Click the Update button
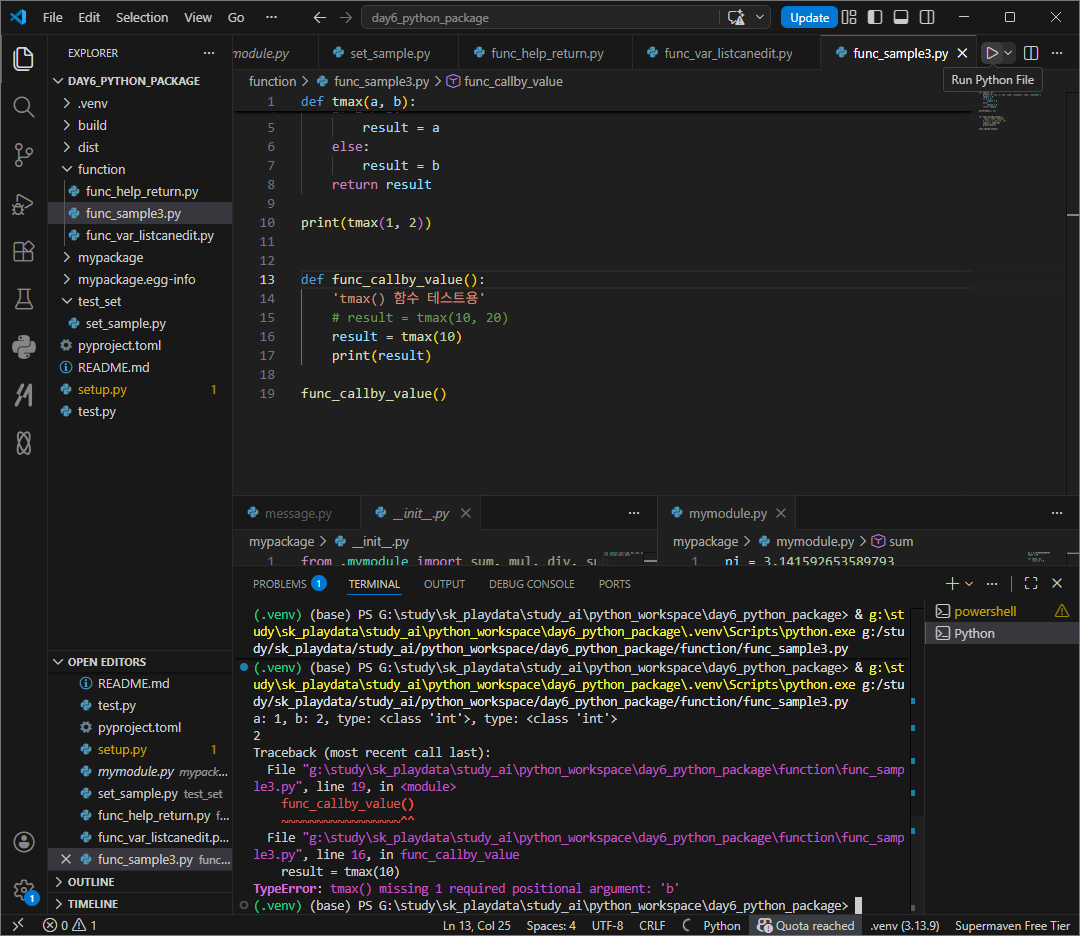The image size is (1080, 936). pyautogui.click(x=809, y=17)
